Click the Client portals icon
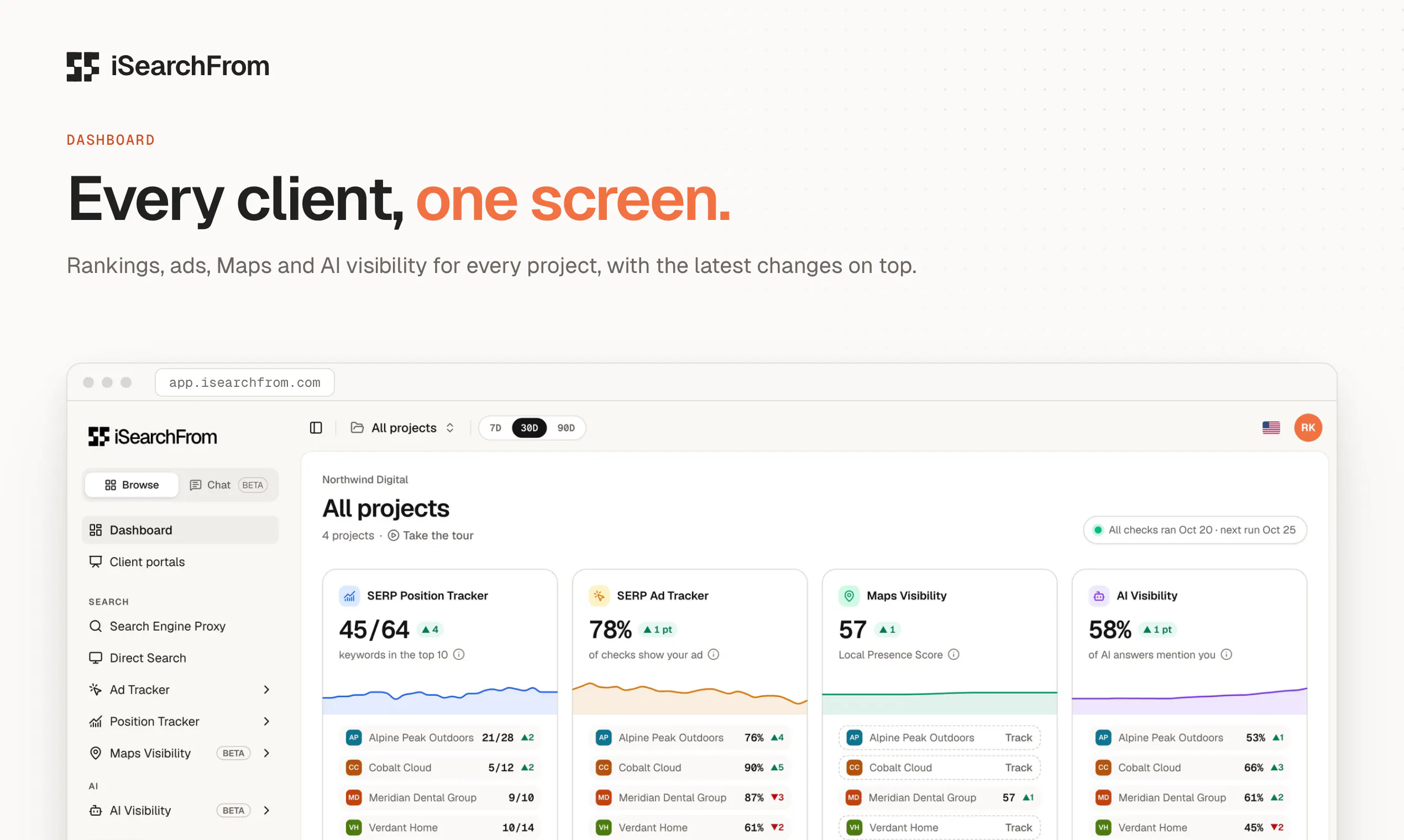This screenshot has height=840, width=1404. [x=96, y=562]
